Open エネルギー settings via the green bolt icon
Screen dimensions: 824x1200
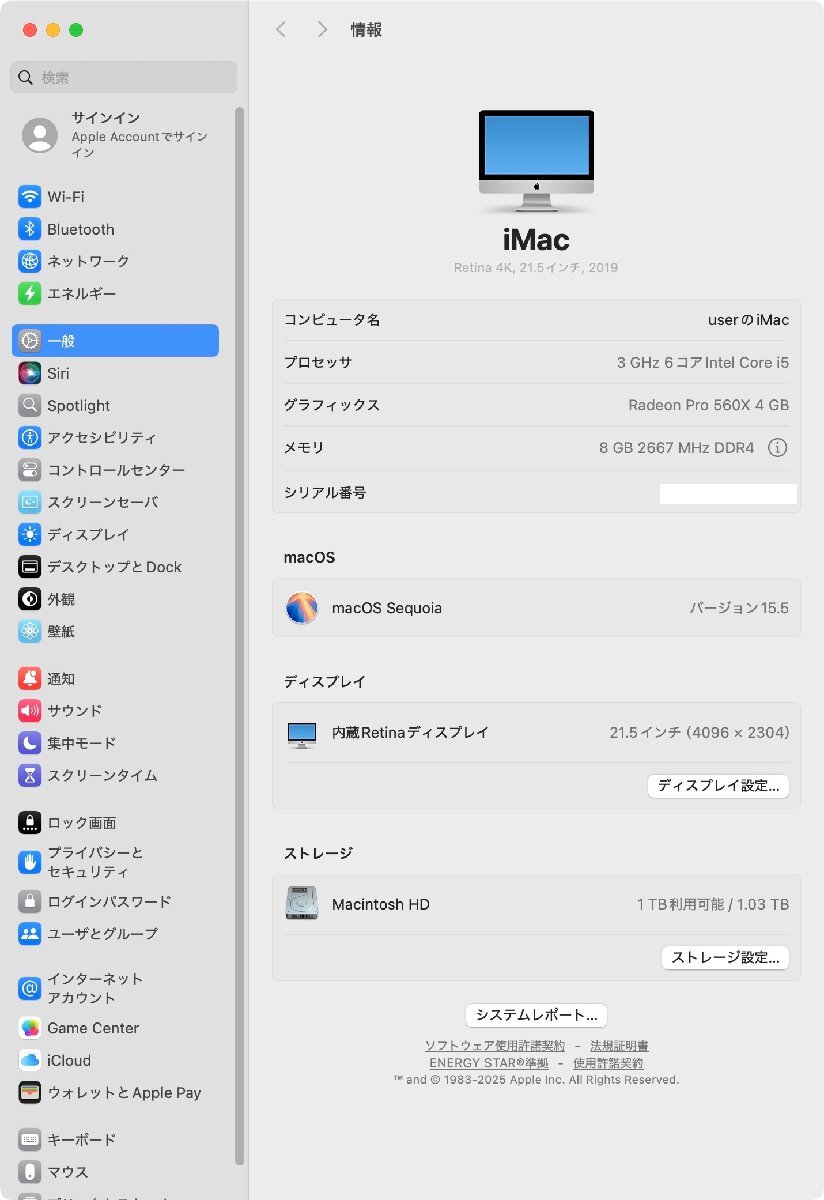pyautogui.click(x=30, y=294)
